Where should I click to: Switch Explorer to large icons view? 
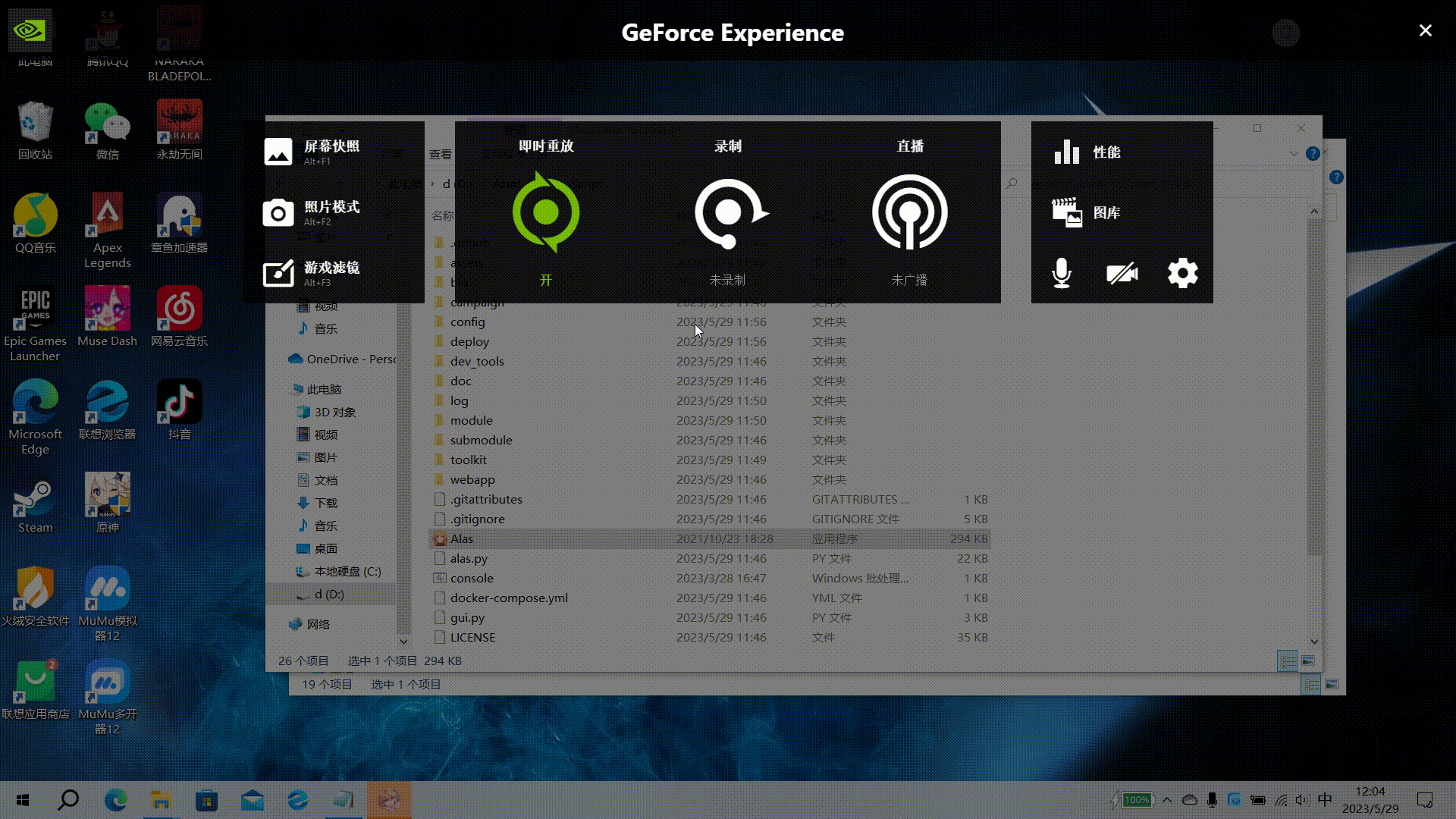pos(1308,661)
